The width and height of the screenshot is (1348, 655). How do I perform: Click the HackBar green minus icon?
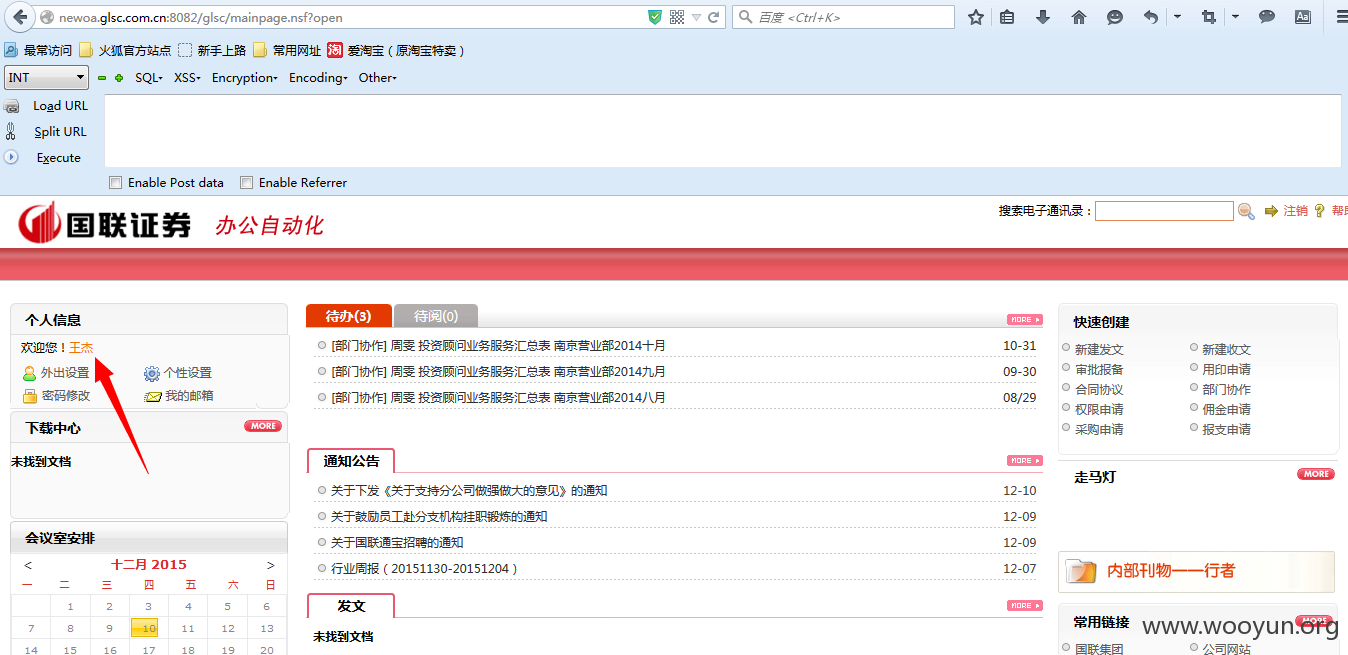pos(102,78)
